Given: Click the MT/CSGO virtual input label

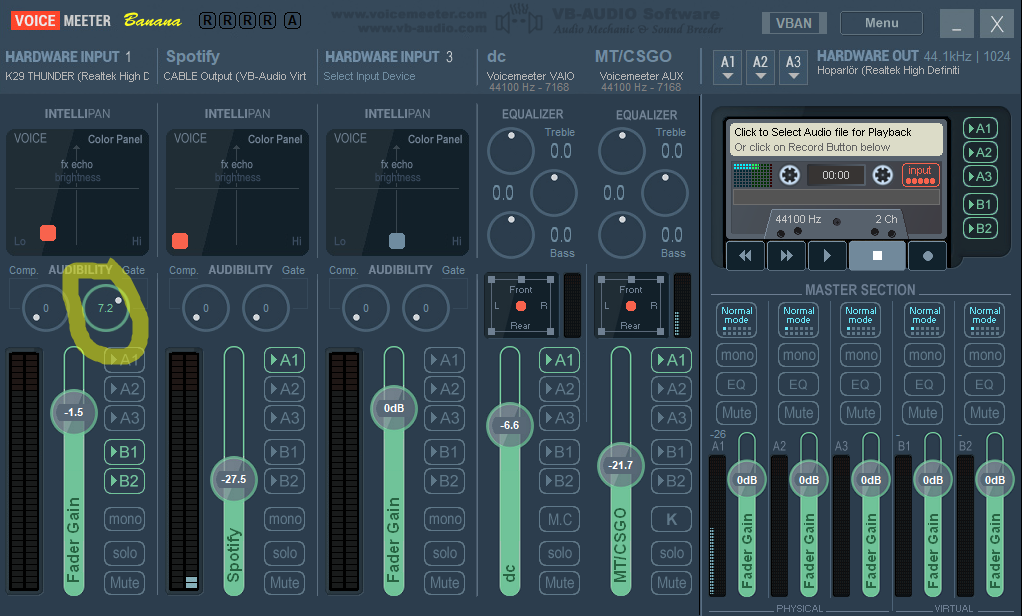Looking at the screenshot, I should click(x=633, y=57).
